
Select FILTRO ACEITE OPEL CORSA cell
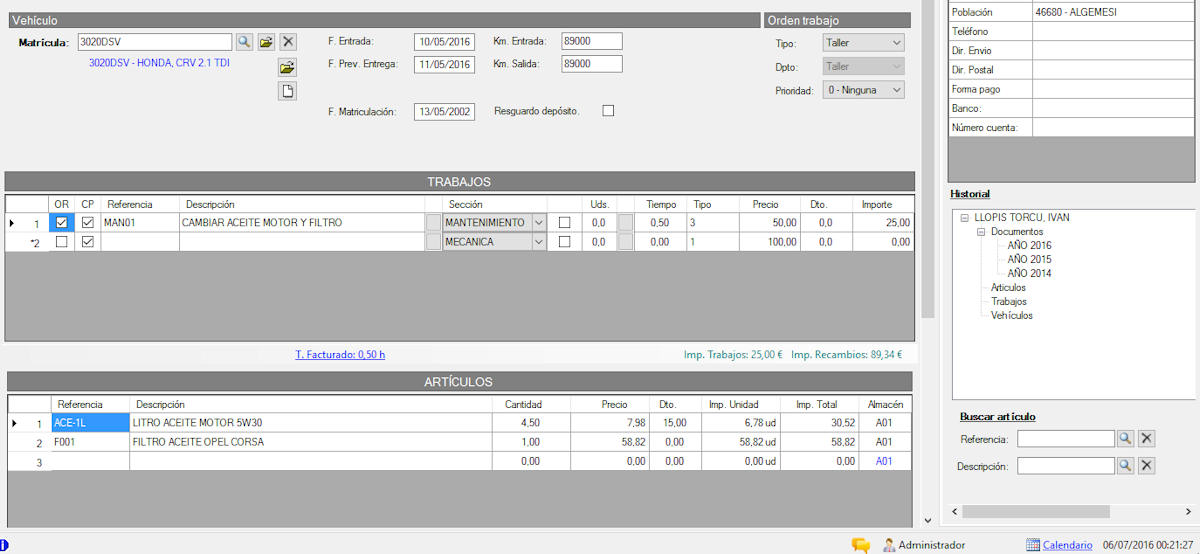pos(310,442)
